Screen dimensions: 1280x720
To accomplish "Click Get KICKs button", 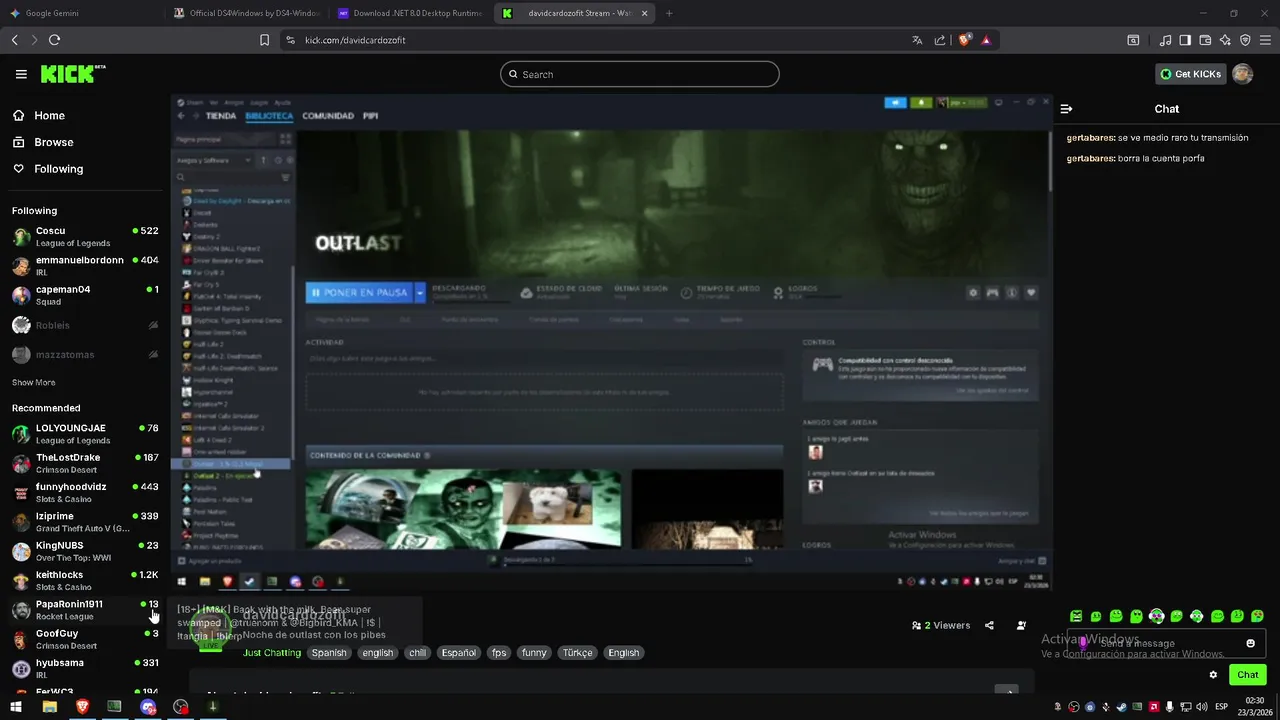I will [x=1190, y=74].
